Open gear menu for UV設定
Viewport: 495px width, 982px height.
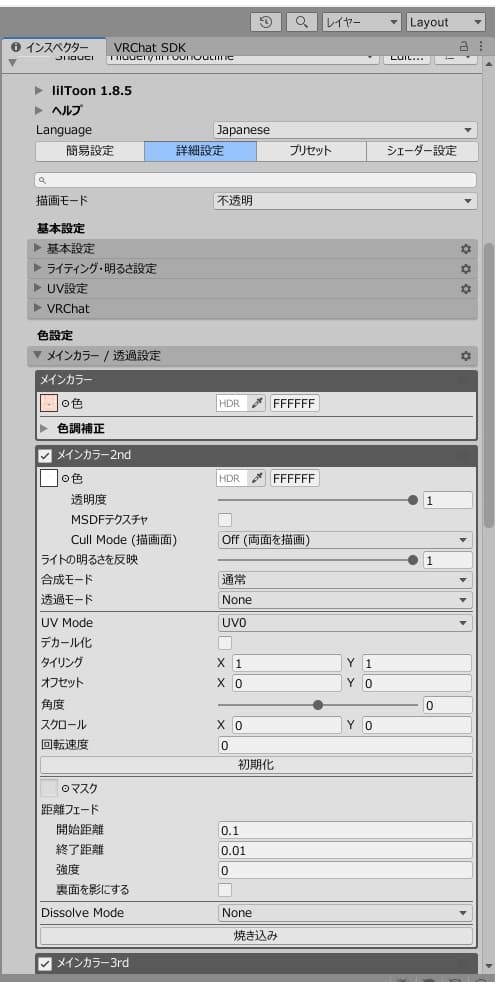[466, 289]
